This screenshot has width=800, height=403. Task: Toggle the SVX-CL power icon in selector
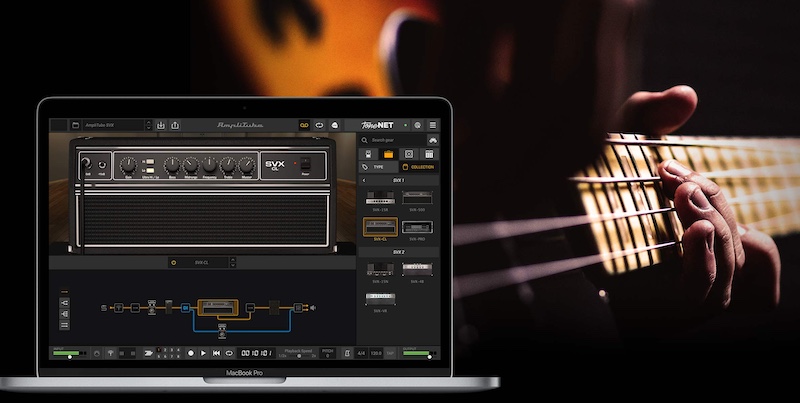tap(174, 262)
